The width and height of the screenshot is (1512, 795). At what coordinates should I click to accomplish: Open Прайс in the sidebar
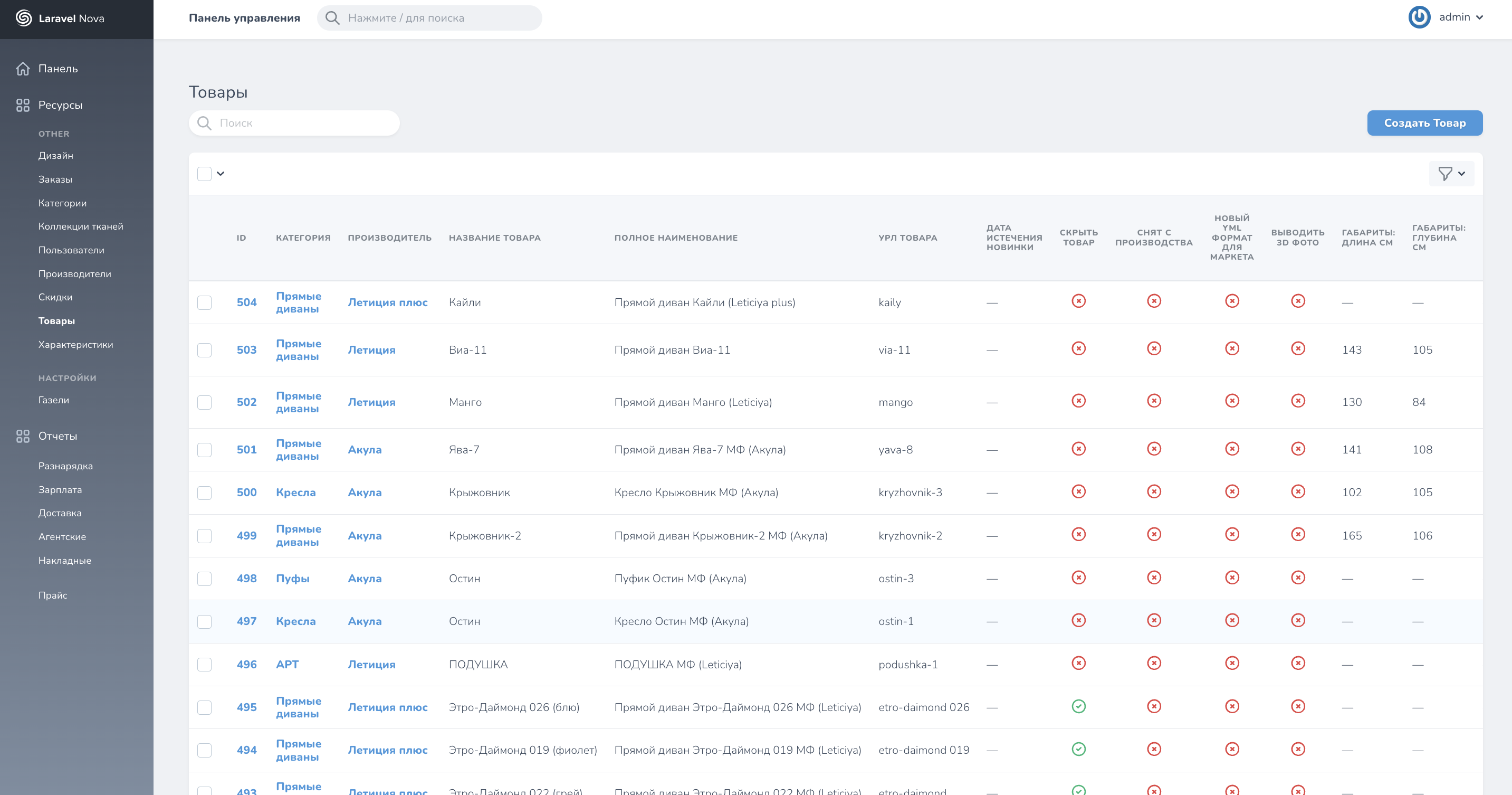53,595
